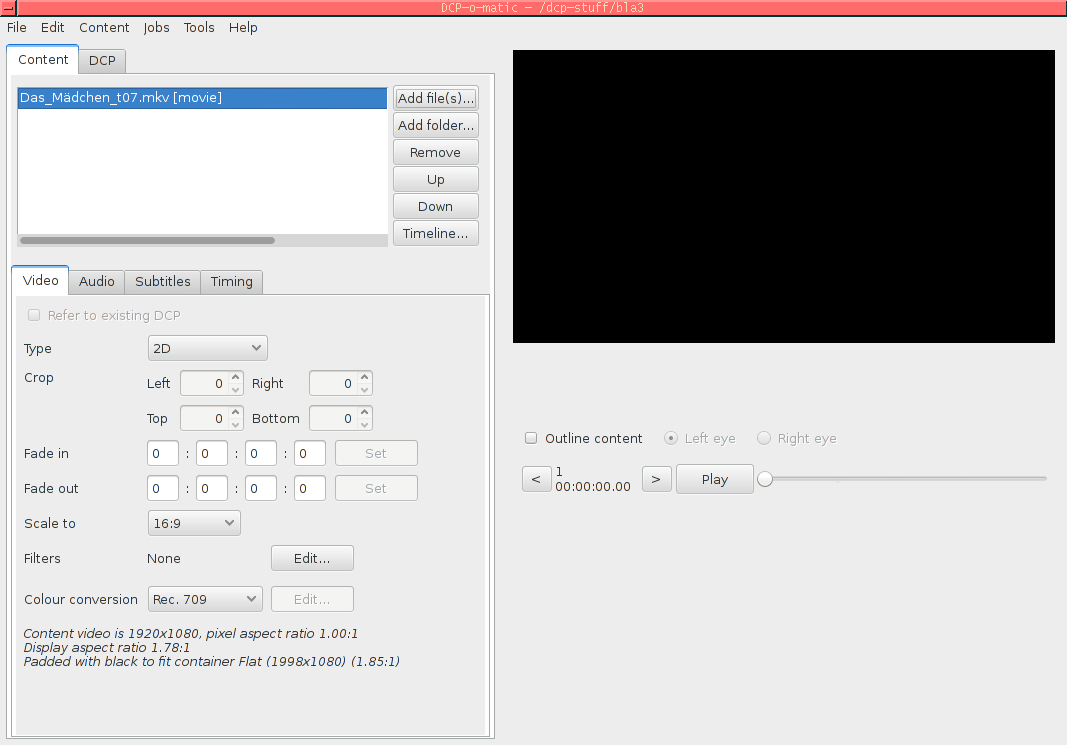The height and width of the screenshot is (745, 1067).
Task: Select Das_Mädchen_t07.mkv in content list
Action: pos(202,98)
